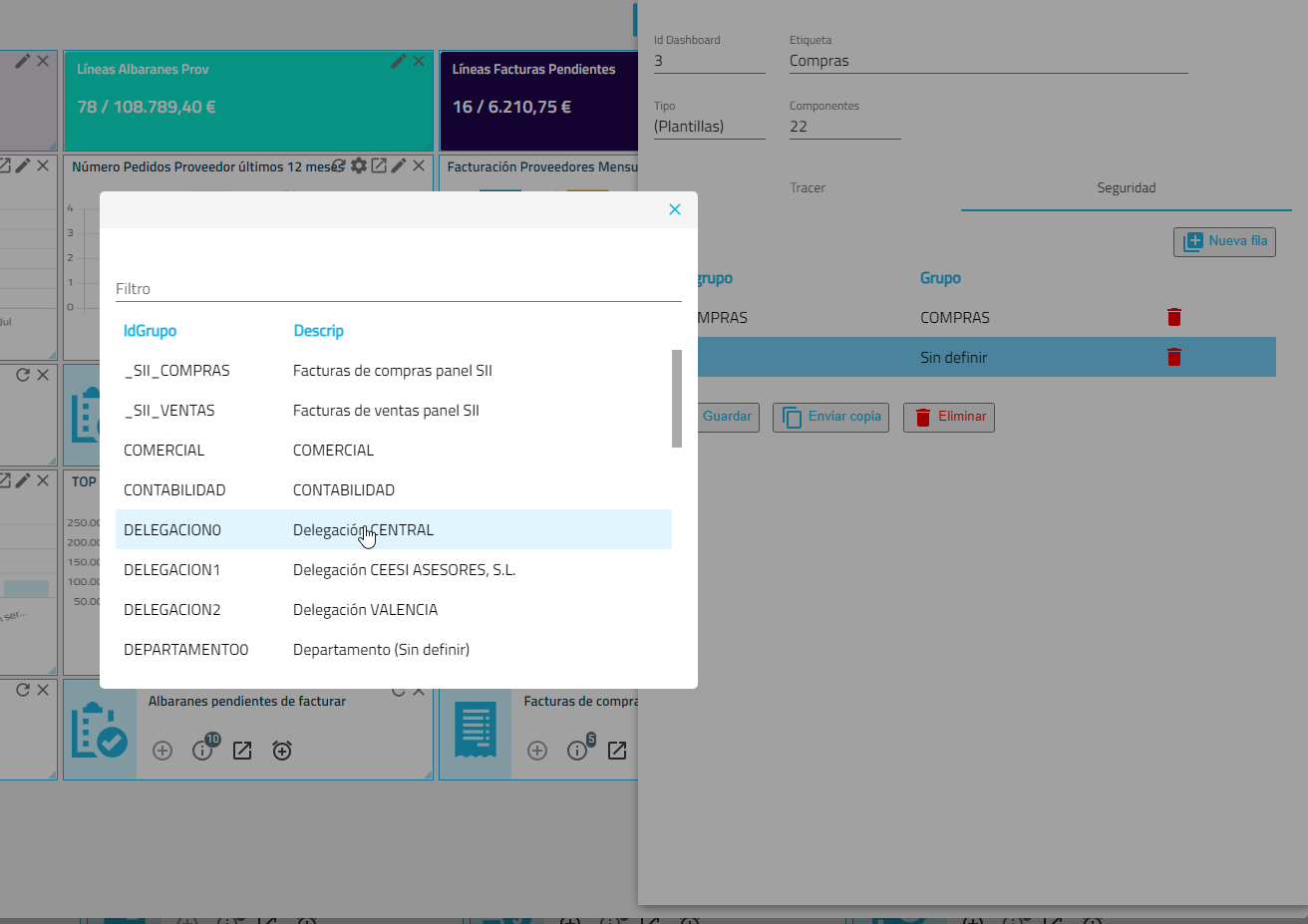Open the info icon with badge 10
1308x924 pixels.
click(x=203, y=750)
